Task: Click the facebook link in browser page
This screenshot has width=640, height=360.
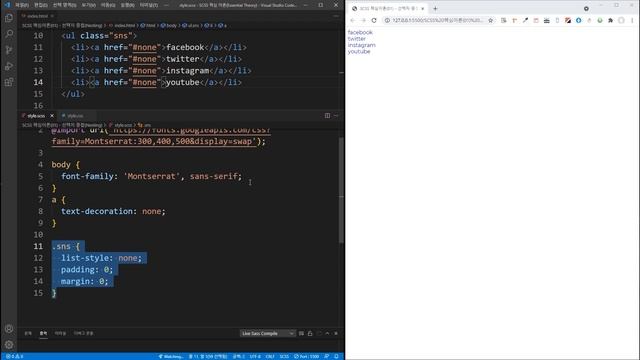Action: click(x=360, y=32)
